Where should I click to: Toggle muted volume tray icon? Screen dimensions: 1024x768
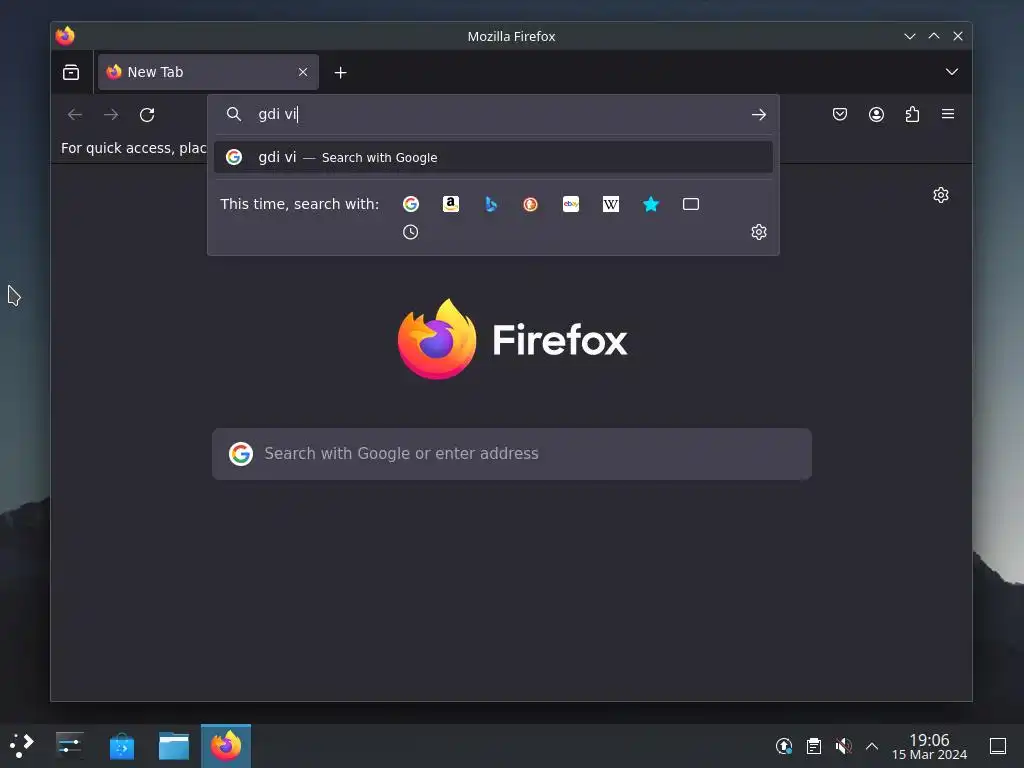click(x=843, y=746)
